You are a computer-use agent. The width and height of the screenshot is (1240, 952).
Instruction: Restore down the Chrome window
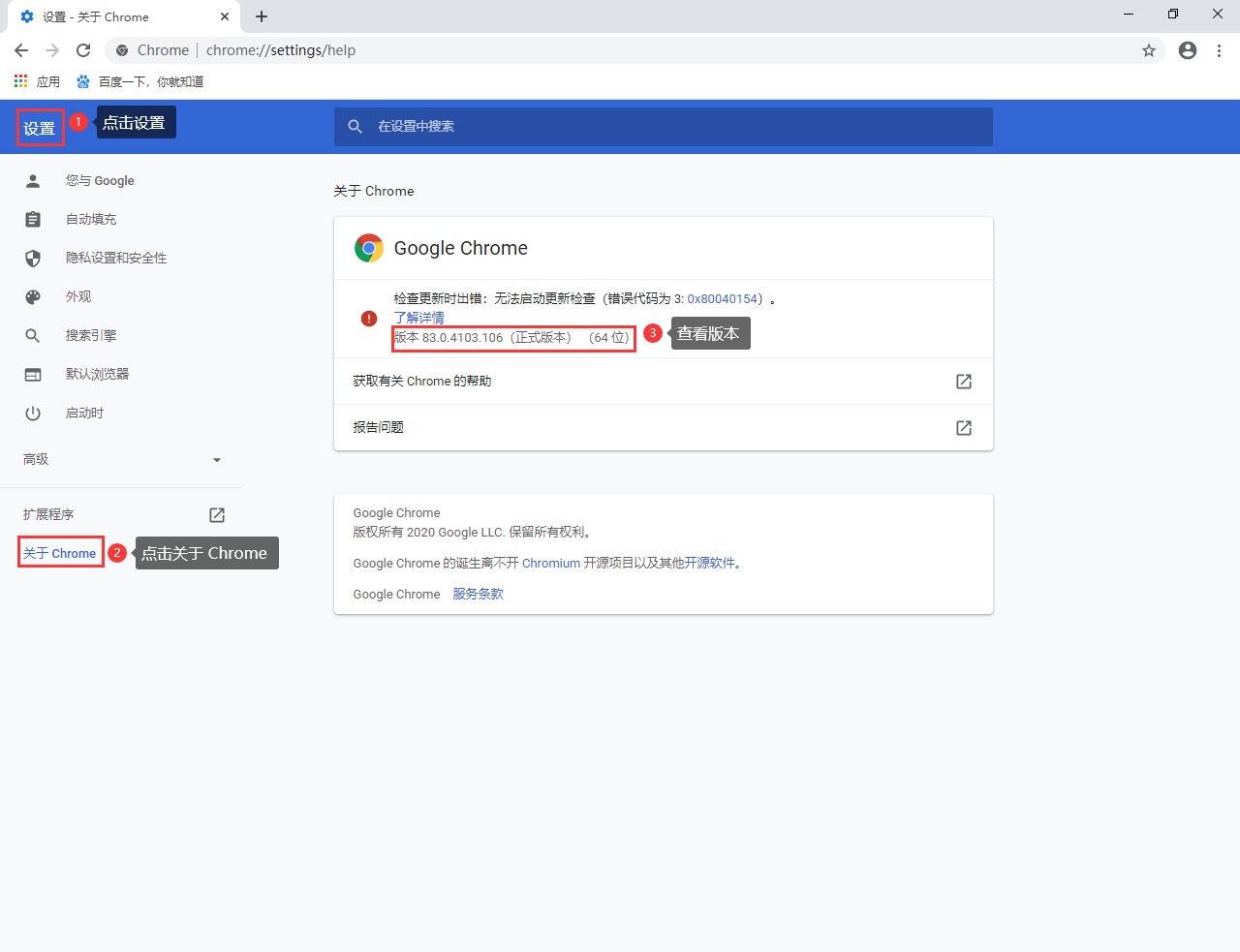(1173, 15)
